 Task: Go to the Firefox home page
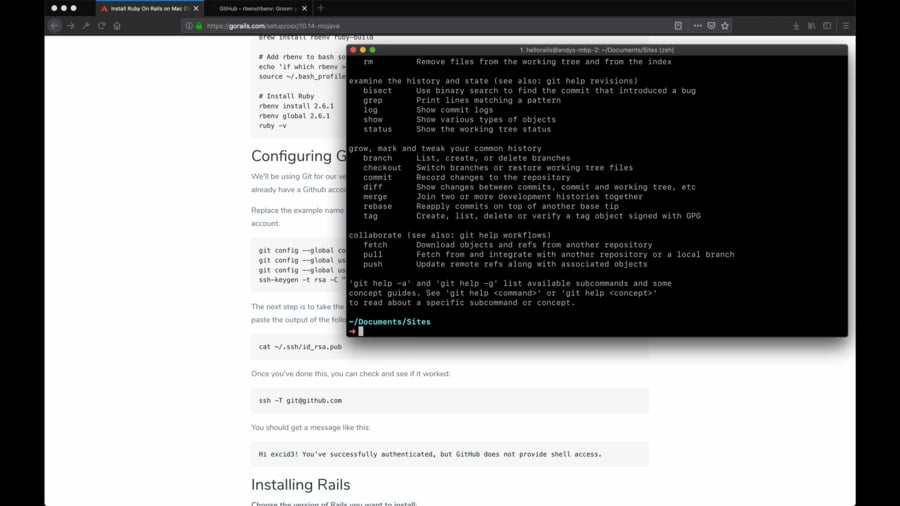(x=117, y=26)
